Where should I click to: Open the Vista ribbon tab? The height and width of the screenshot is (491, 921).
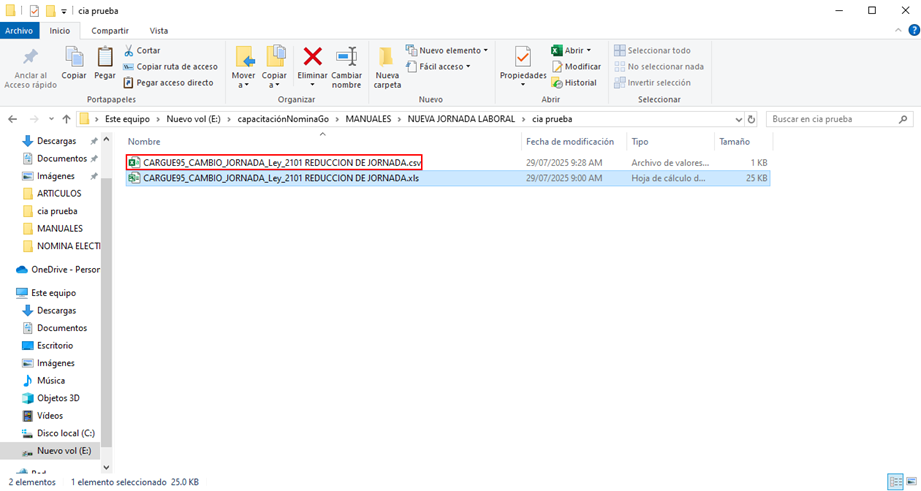click(x=159, y=31)
